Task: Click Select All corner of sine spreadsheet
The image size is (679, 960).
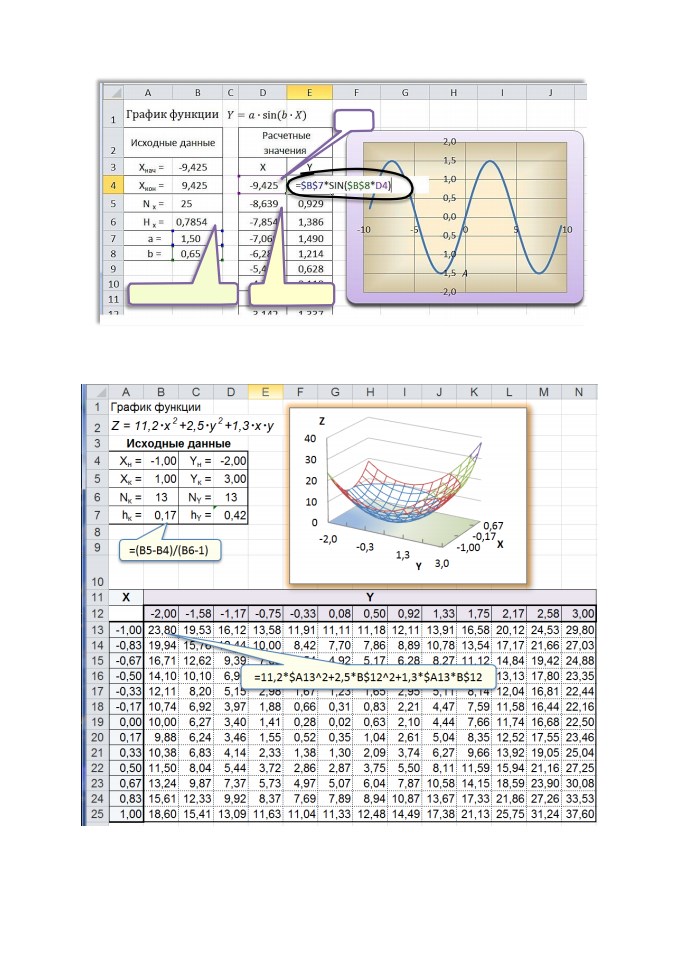Action: [113, 92]
